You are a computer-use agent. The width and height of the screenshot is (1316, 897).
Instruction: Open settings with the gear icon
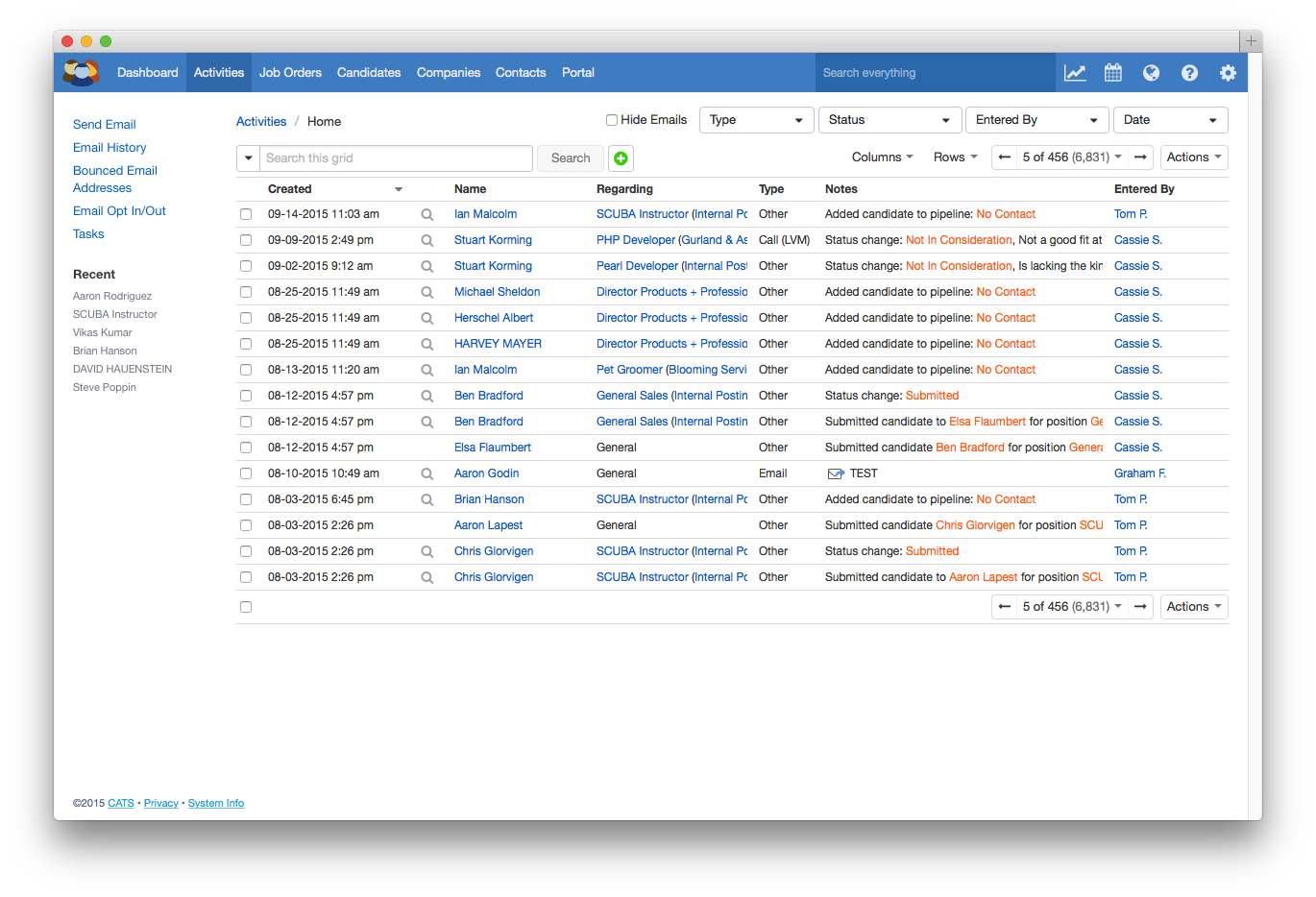1228,72
